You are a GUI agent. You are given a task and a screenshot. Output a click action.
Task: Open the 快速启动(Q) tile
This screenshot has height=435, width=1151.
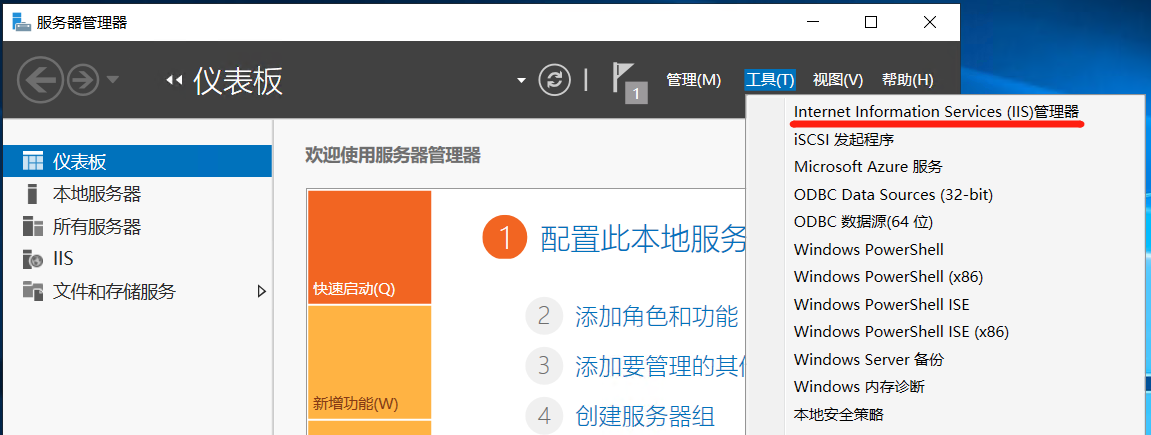point(369,247)
